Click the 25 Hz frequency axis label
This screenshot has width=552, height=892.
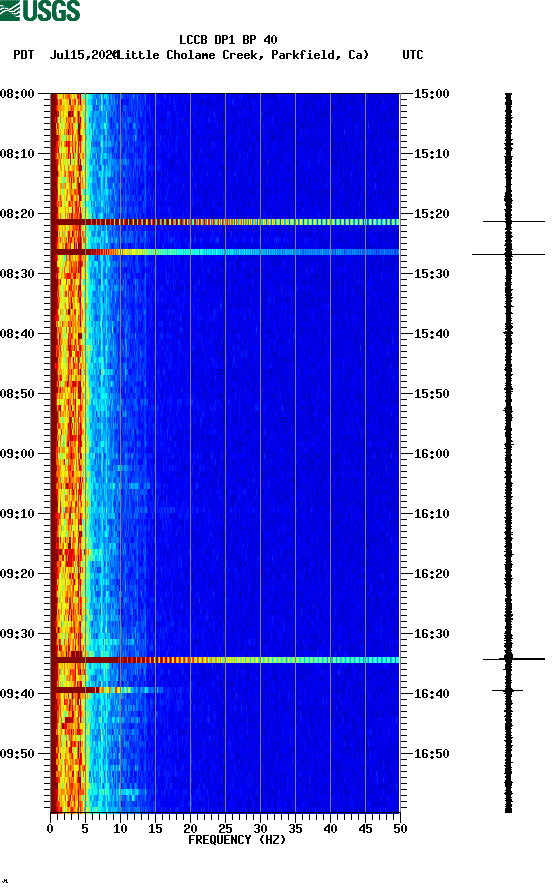(x=225, y=828)
